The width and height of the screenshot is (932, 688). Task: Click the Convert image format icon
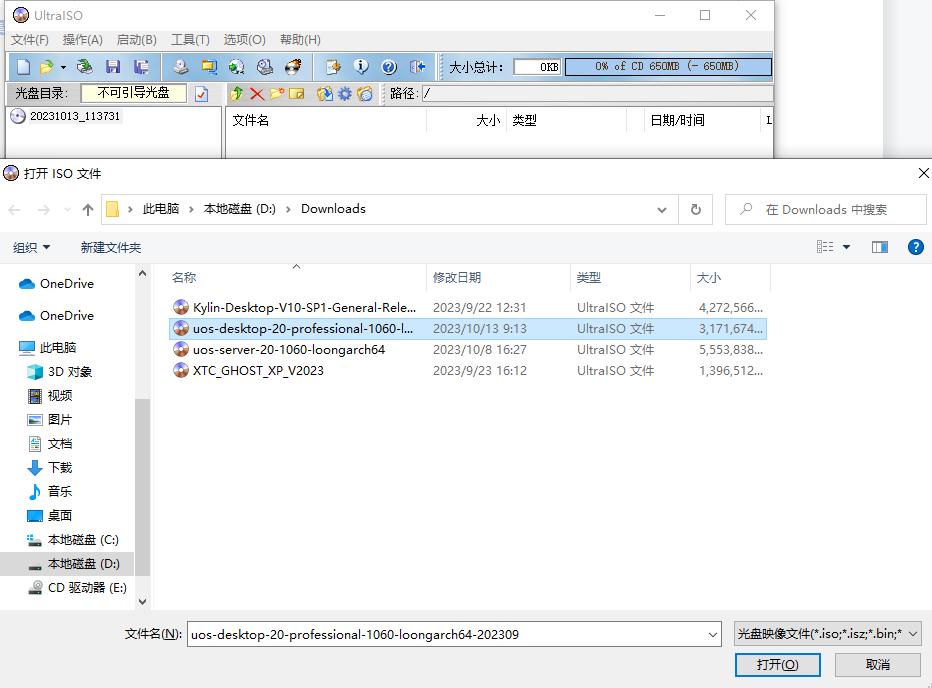coord(209,67)
